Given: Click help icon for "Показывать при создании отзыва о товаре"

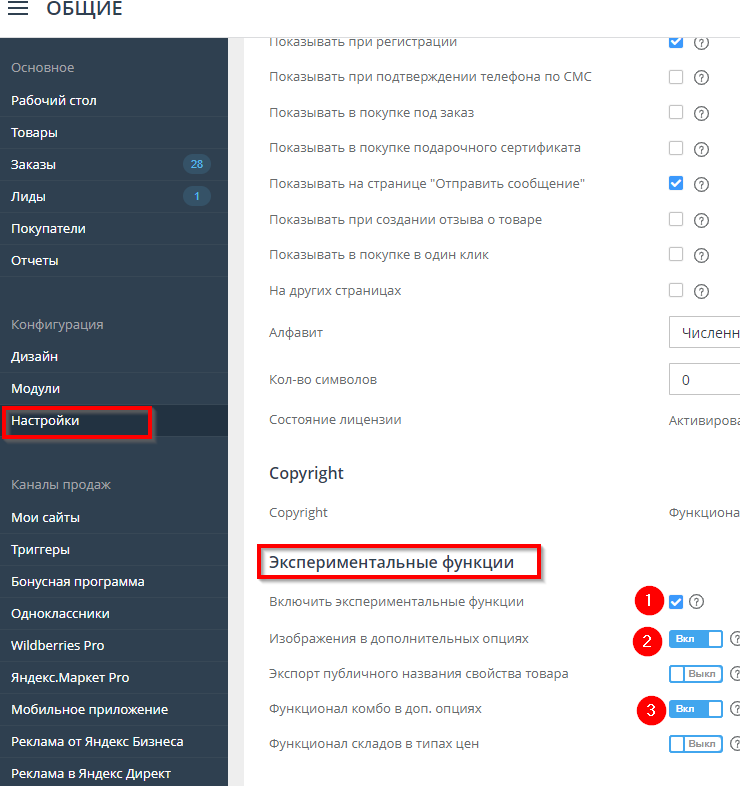Looking at the screenshot, I should pos(701,220).
